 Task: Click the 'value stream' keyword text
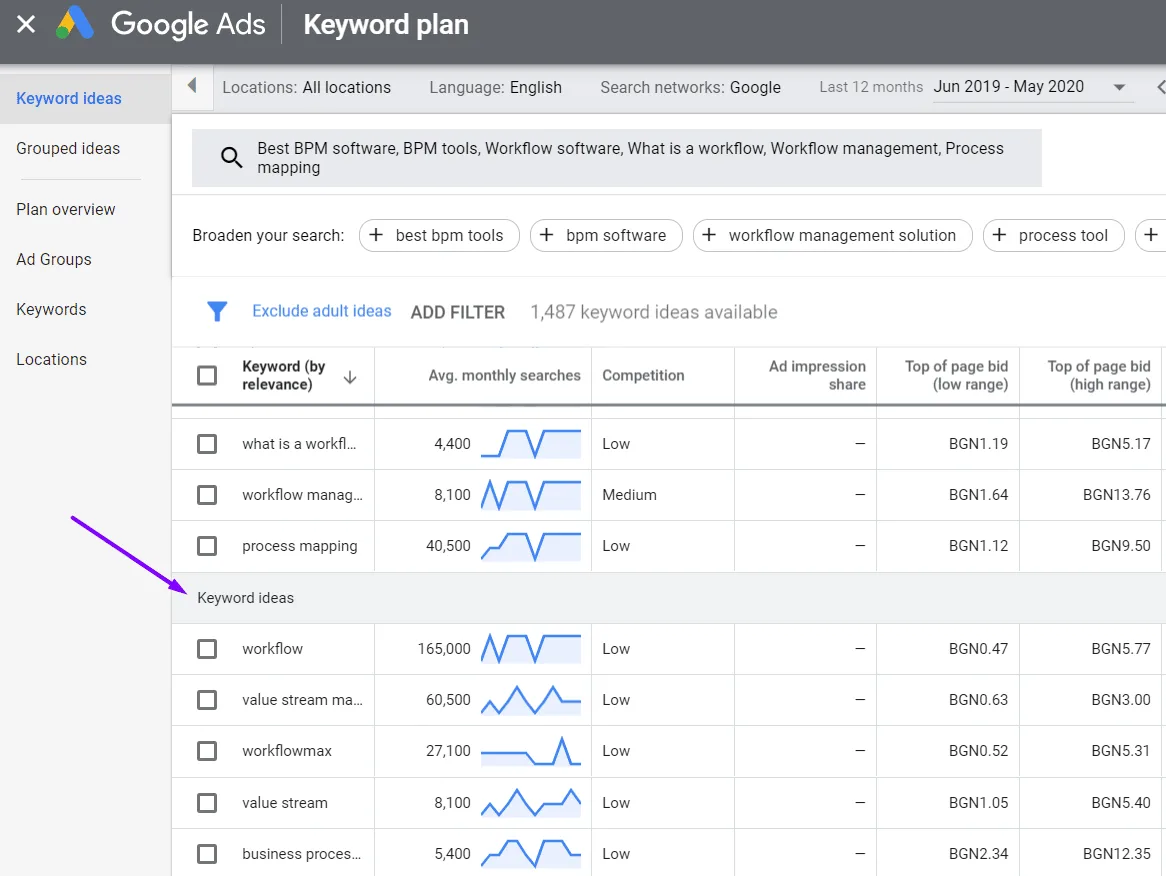coord(285,803)
